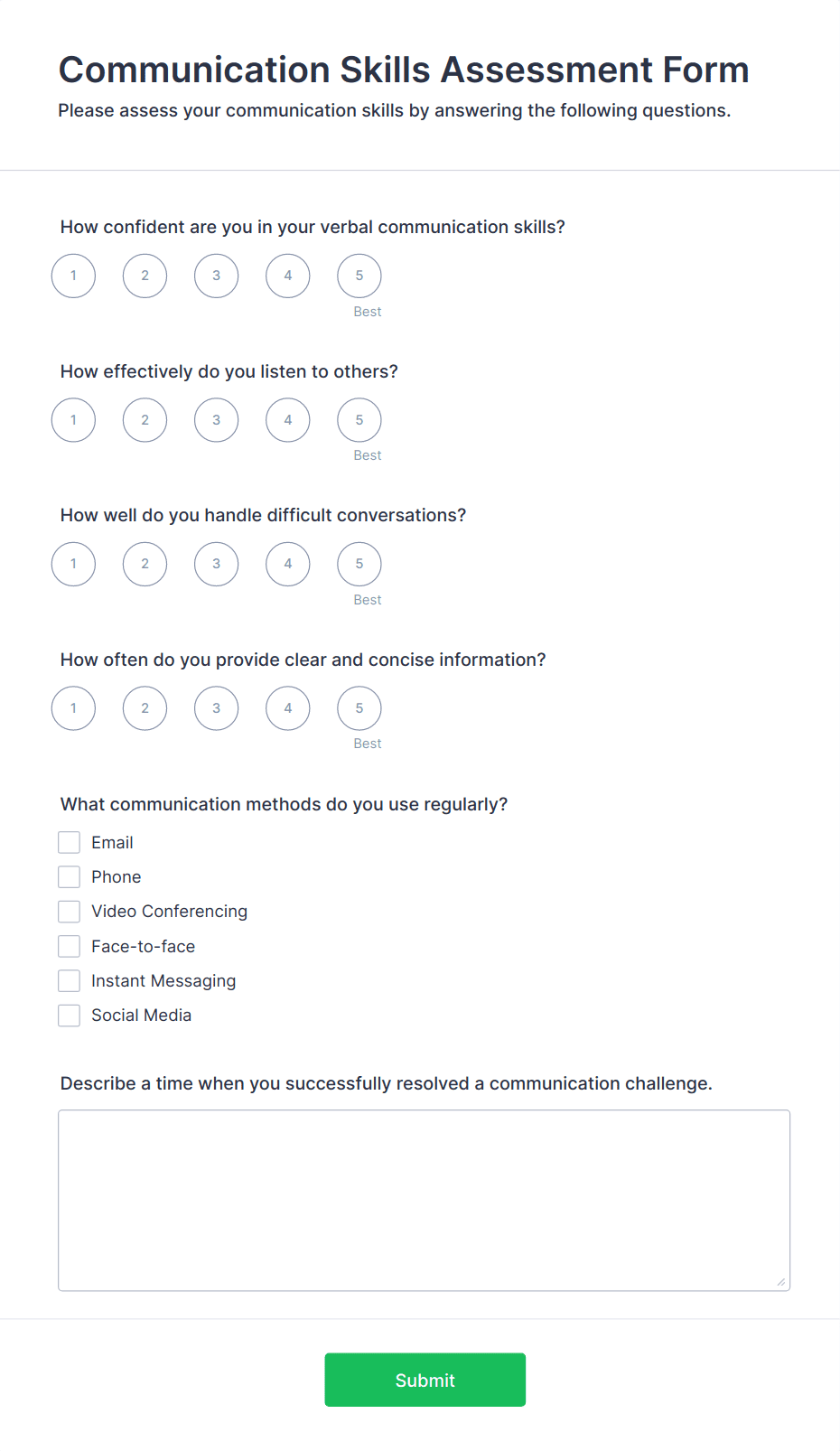Viewport: 840px width, 1451px height.
Task: Select rating 5 for listening to others
Action: point(359,419)
